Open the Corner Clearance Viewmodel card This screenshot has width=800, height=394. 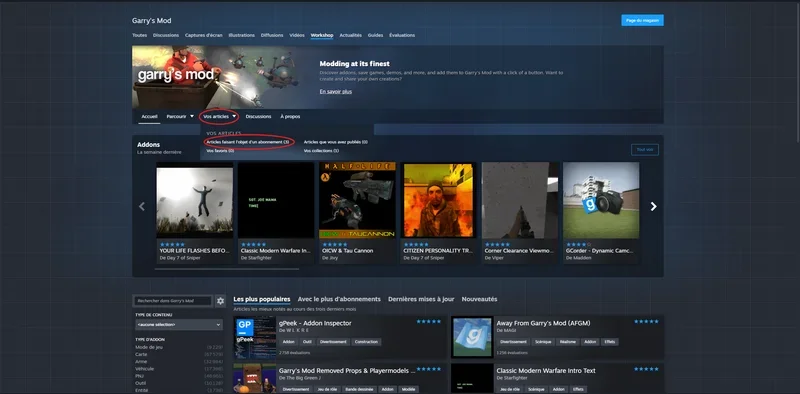click(520, 213)
